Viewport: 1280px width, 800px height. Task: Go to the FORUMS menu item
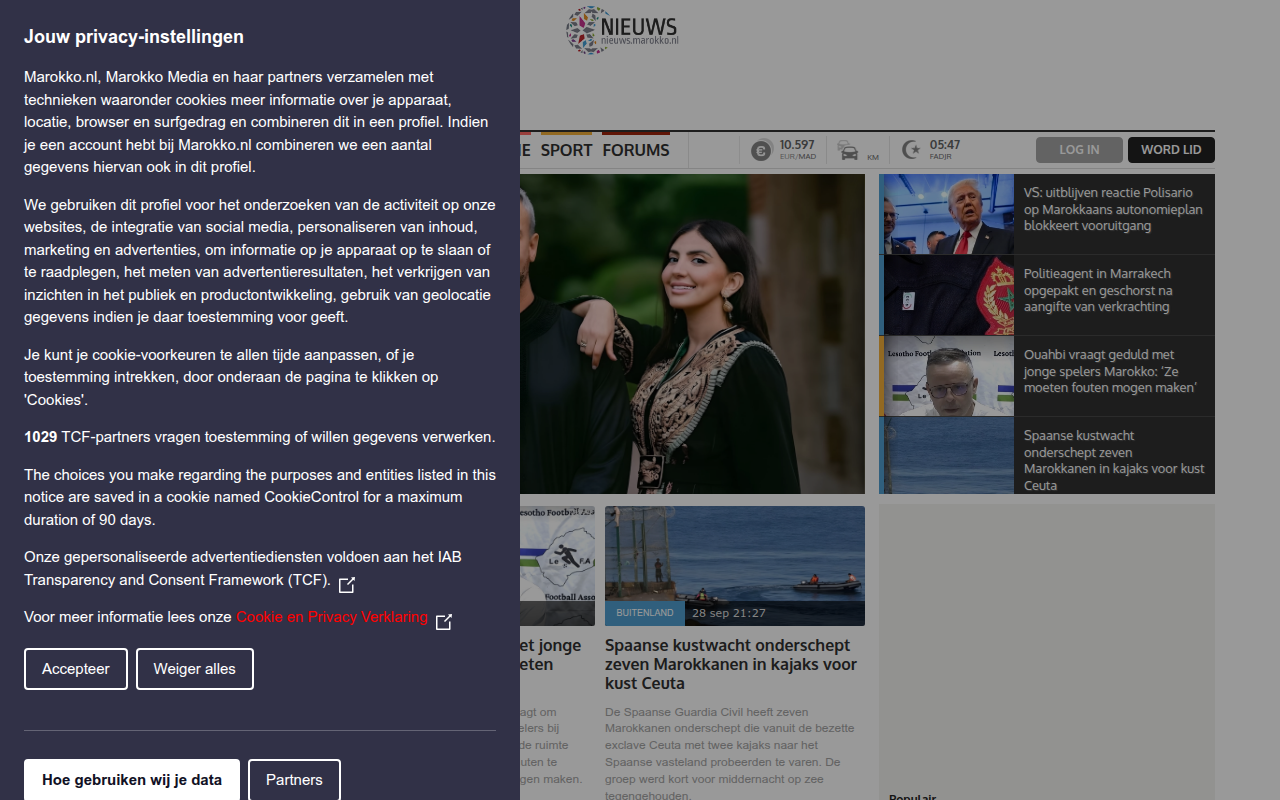(636, 150)
